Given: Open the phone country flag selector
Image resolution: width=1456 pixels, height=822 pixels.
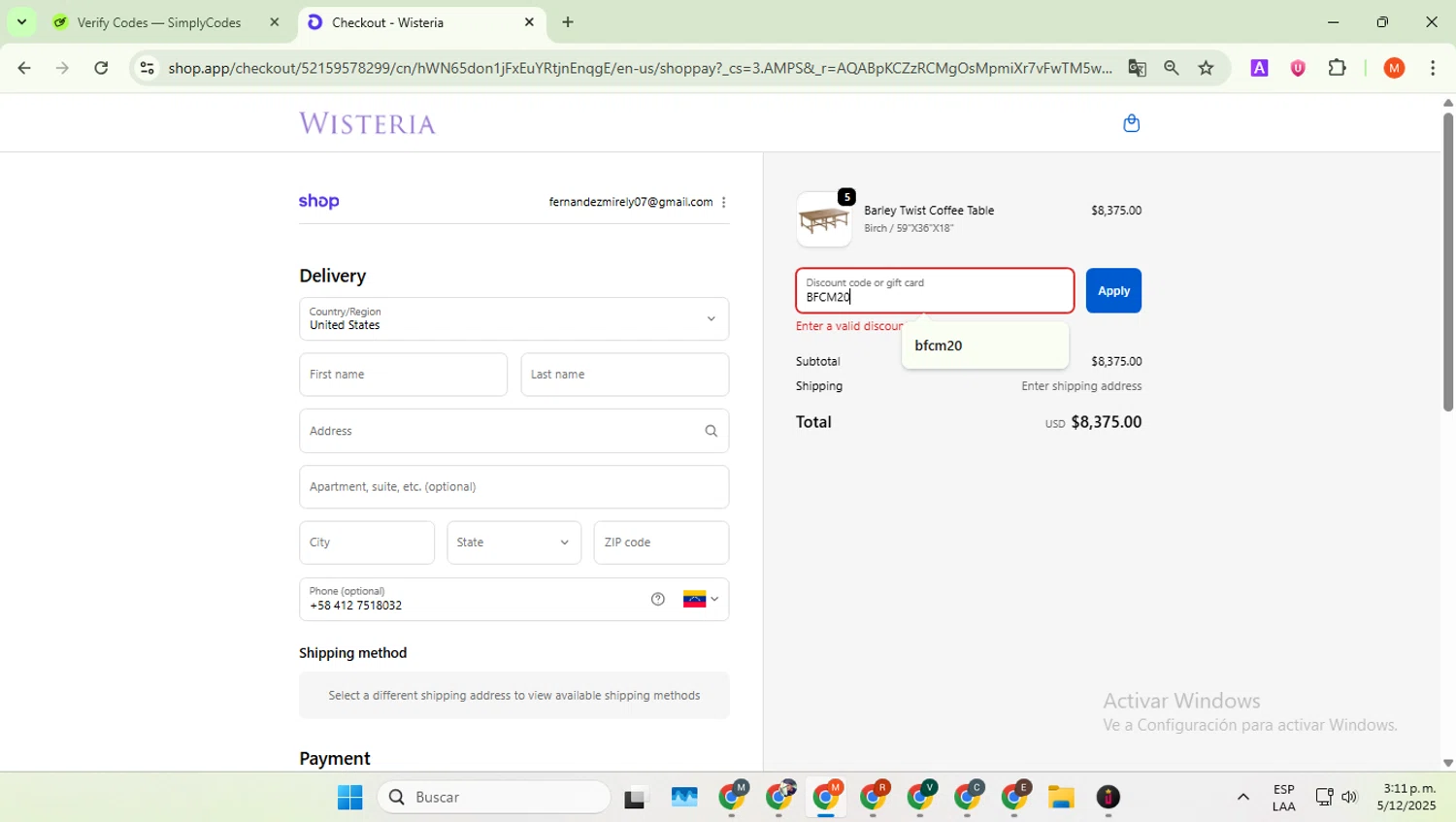Looking at the screenshot, I should coord(701,599).
